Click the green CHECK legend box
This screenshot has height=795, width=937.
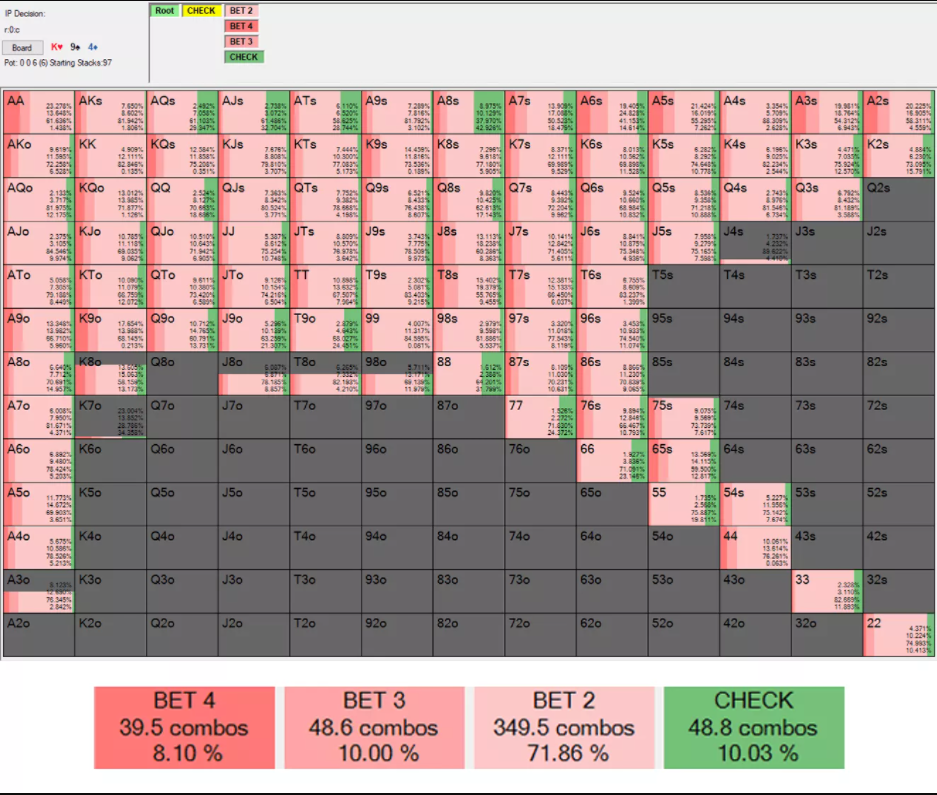tap(754, 726)
